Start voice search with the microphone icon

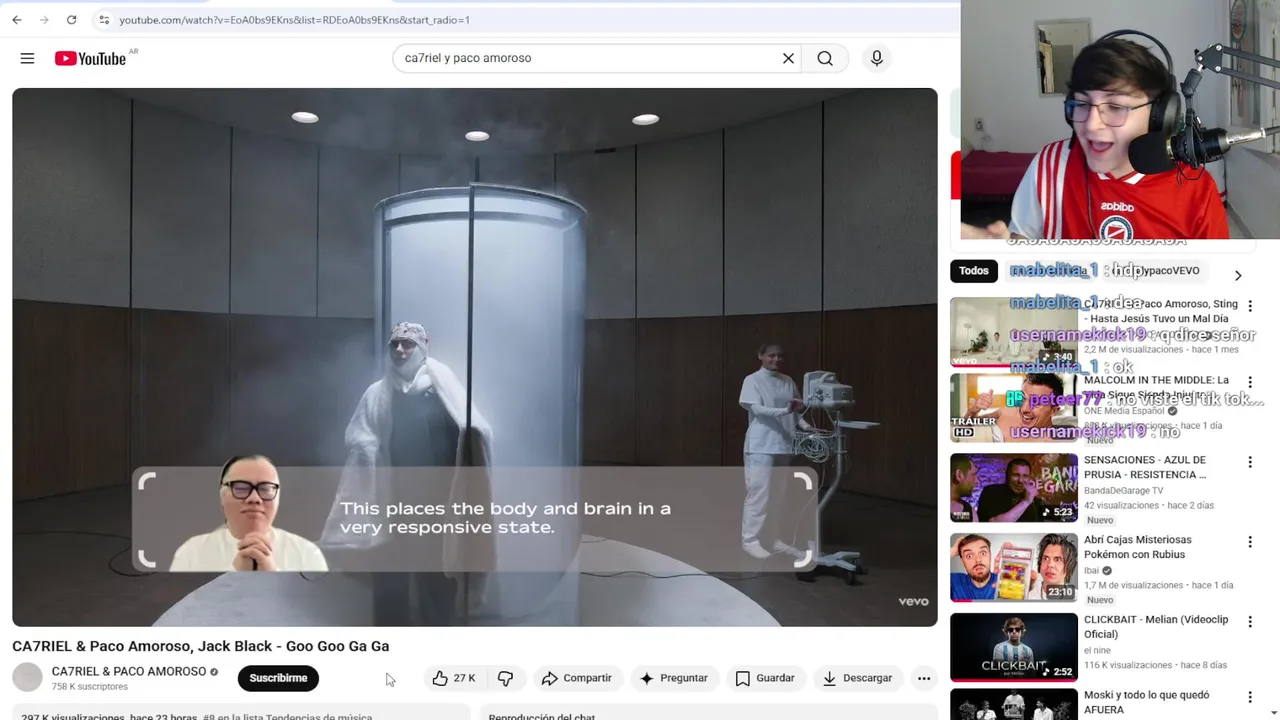click(x=876, y=58)
